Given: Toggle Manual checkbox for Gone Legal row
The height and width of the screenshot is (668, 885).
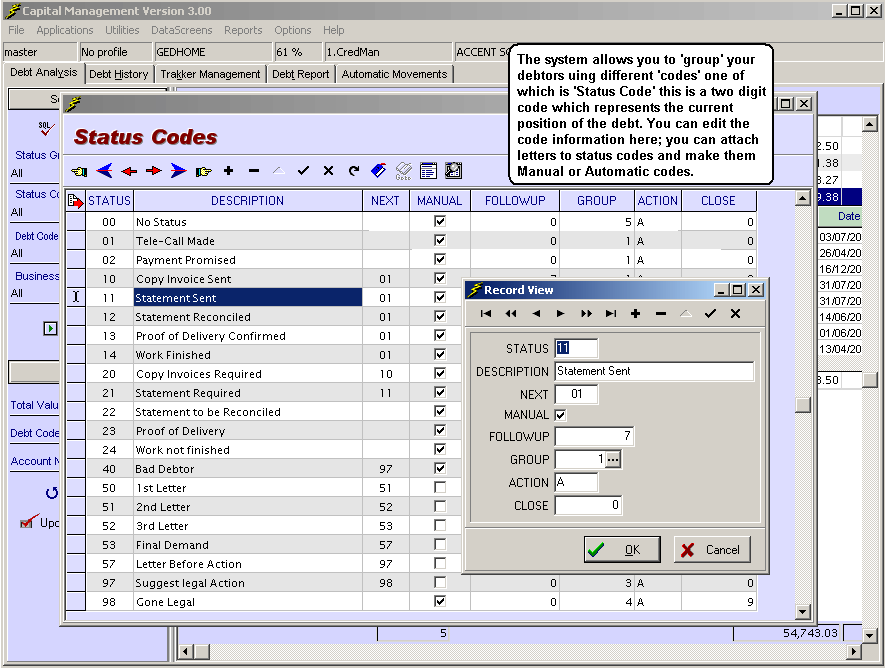Looking at the screenshot, I should (x=440, y=601).
